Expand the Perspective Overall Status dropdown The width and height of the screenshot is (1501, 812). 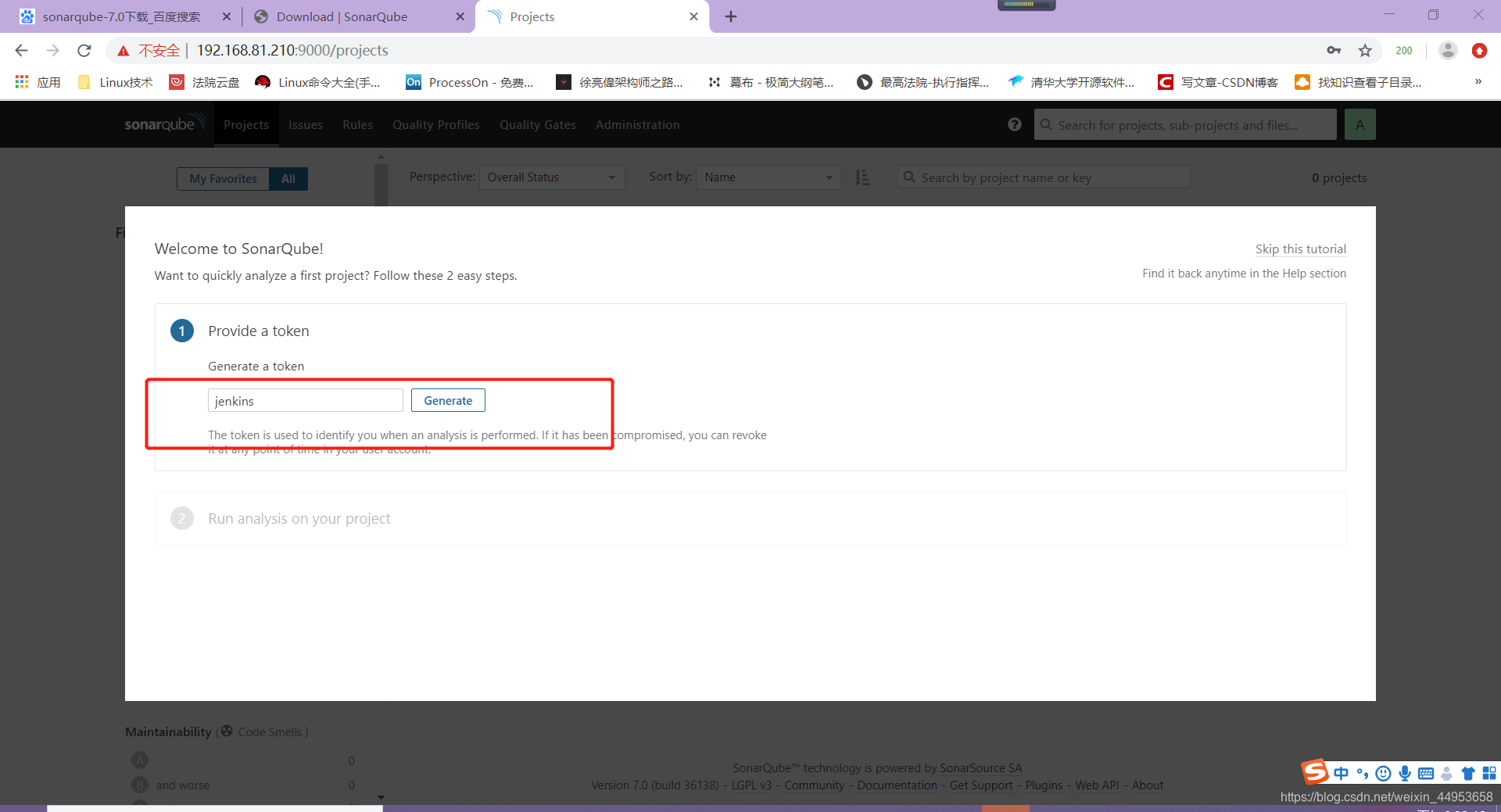pos(552,177)
